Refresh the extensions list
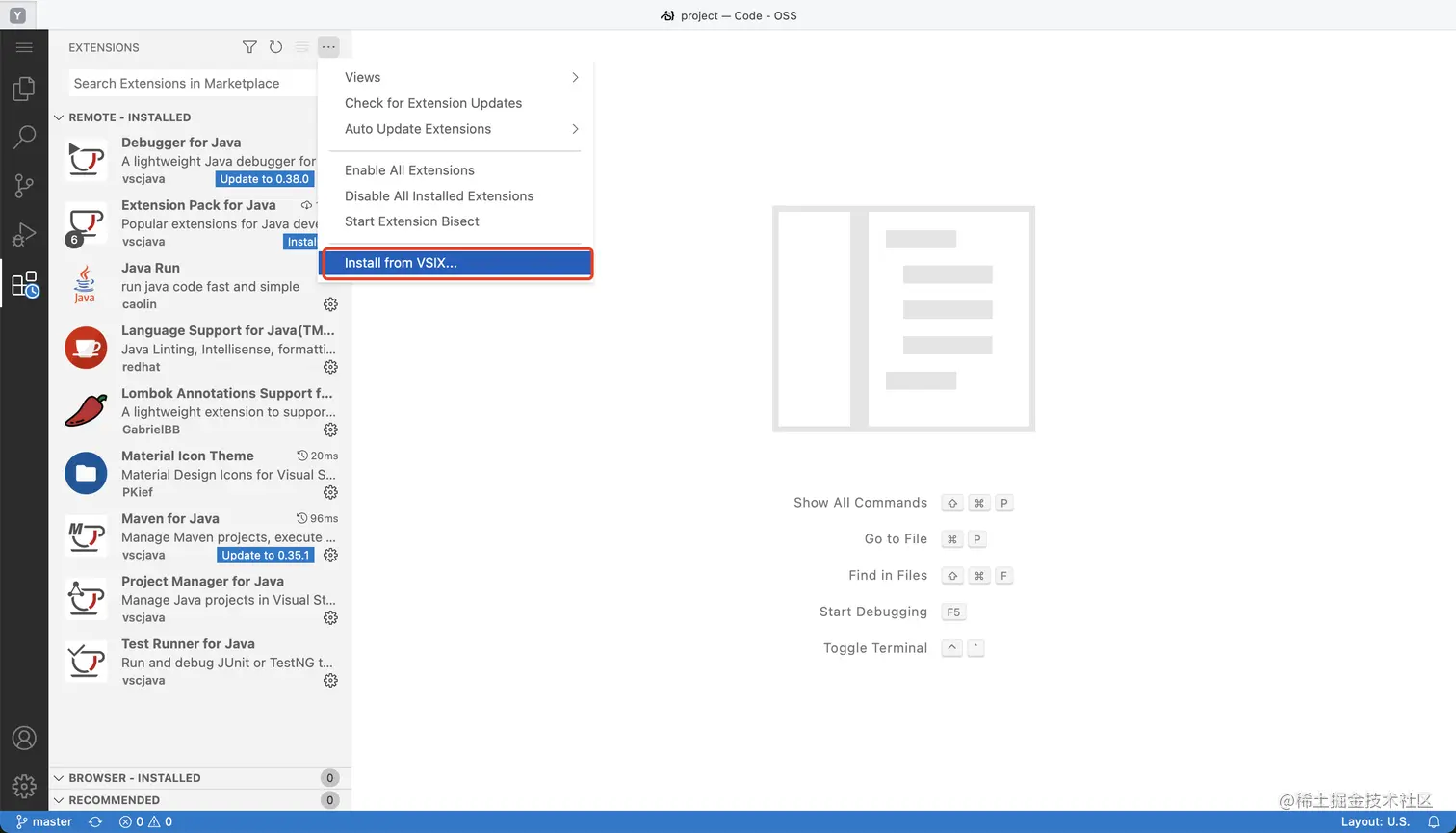Screen dimensions: 1456x833 (275, 47)
